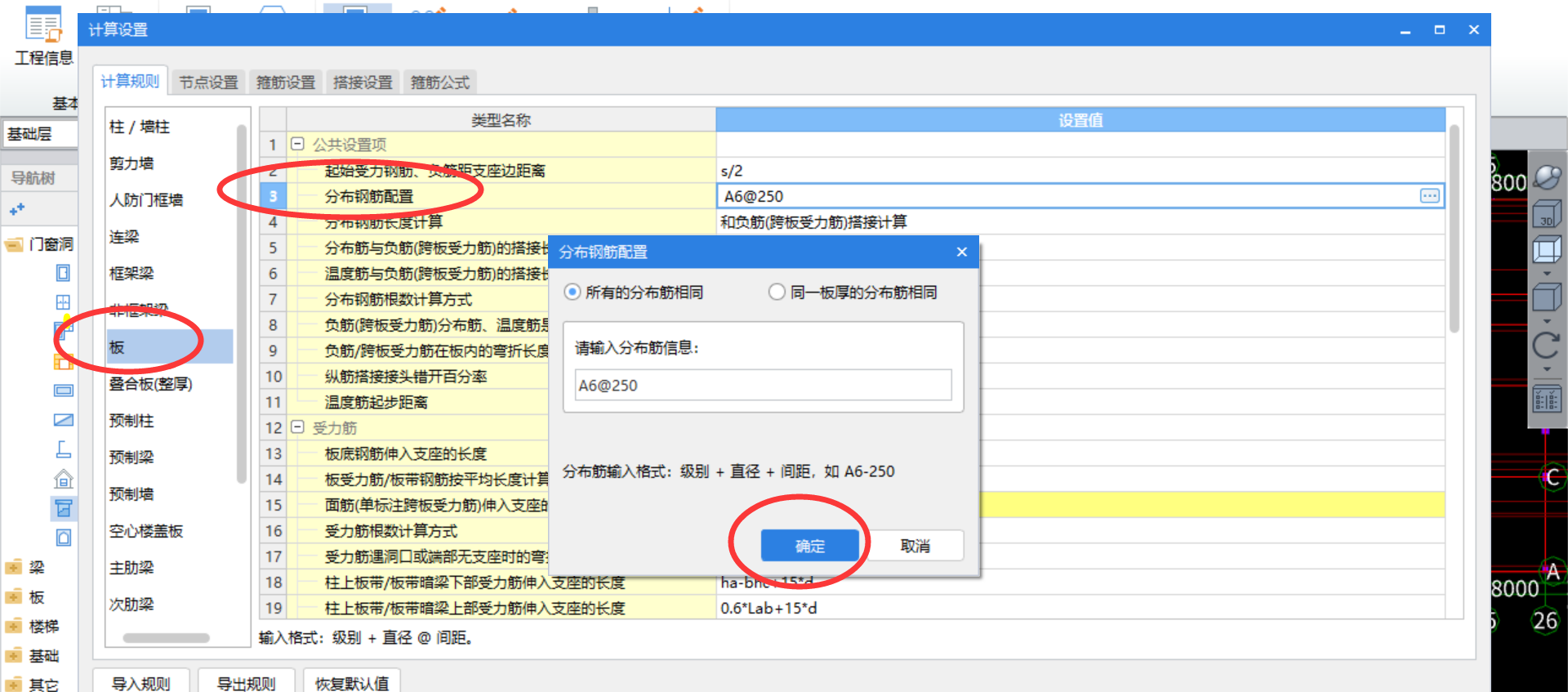The height and width of the screenshot is (692, 1568).
Task: Select the strip window rectangle icon
Action: [x=63, y=391]
